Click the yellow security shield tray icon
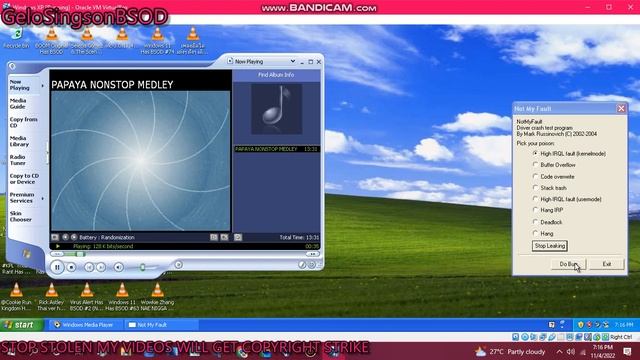The width and height of the screenshot is (640, 360). 580,325
